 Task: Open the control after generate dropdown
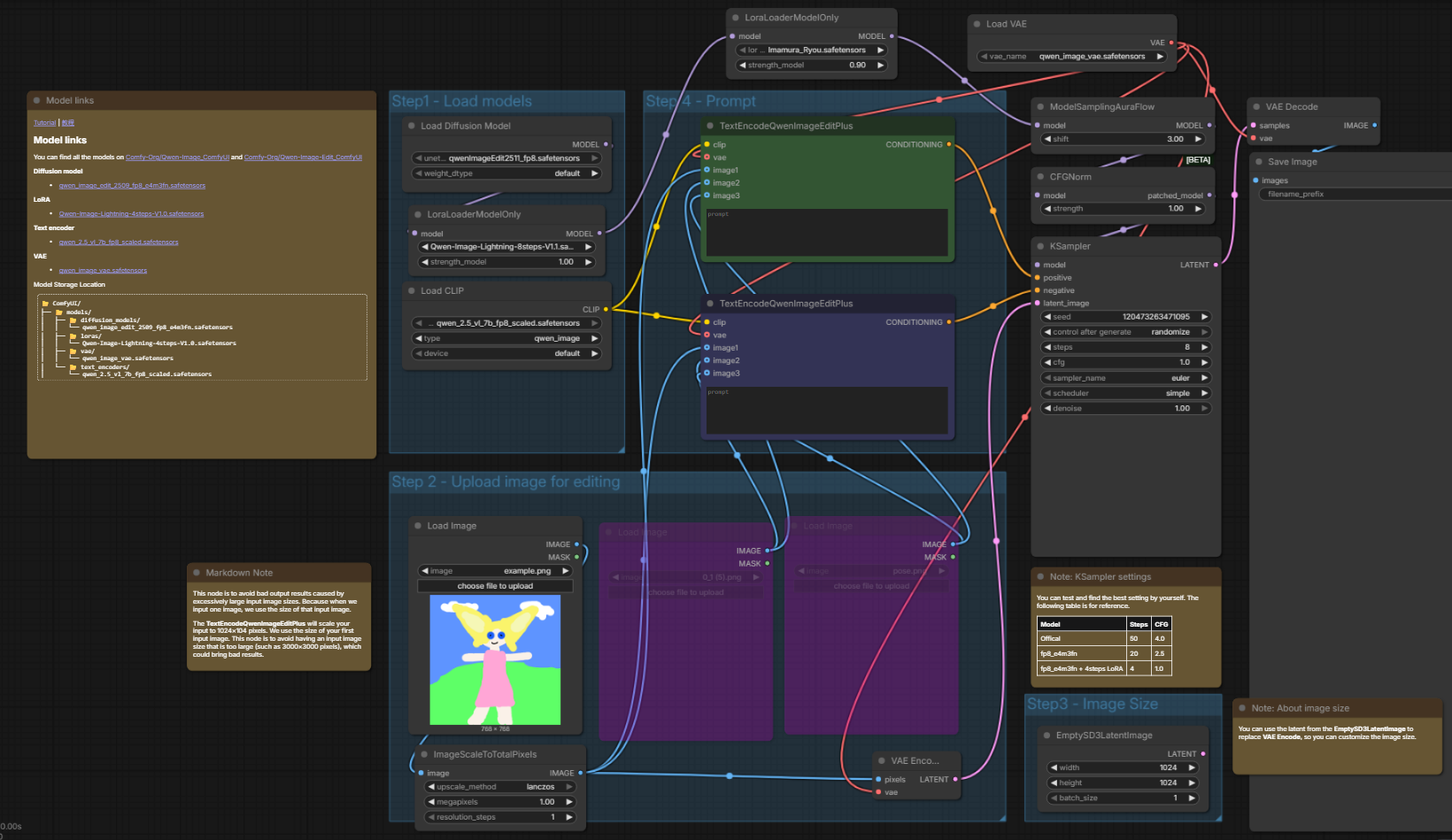1127,332
